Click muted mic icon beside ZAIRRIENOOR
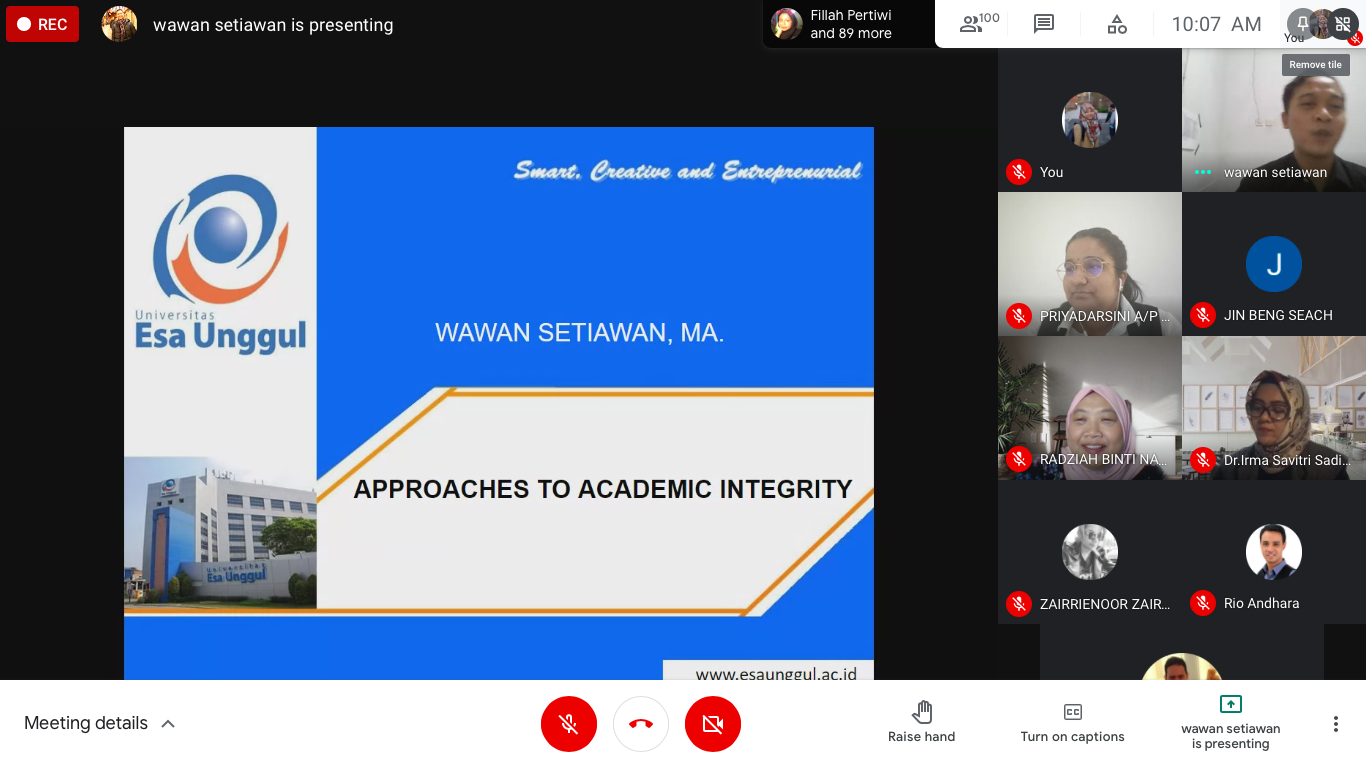The height and width of the screenshot is (768, 1366). tap(1019, 604)
